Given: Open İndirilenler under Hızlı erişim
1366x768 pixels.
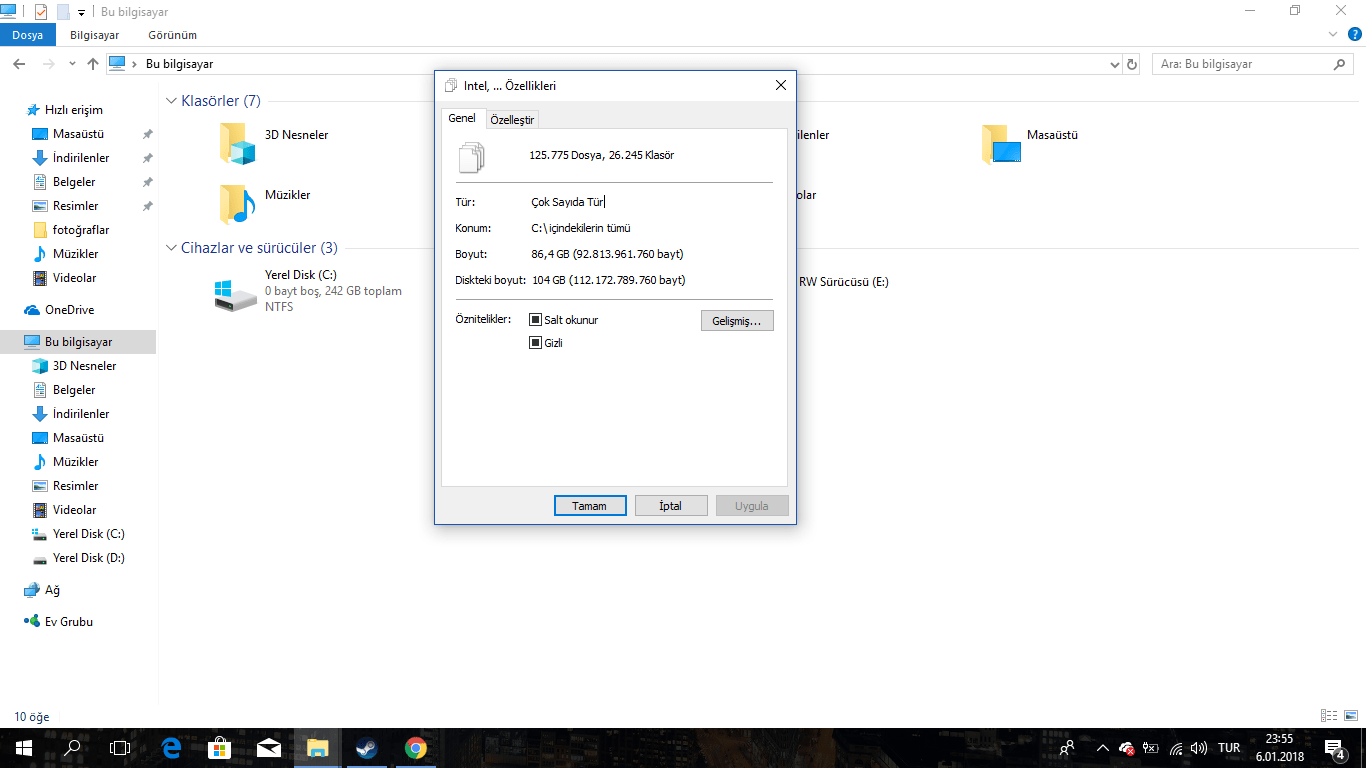Looking at the screenshot, I should (x=81, y=158).
